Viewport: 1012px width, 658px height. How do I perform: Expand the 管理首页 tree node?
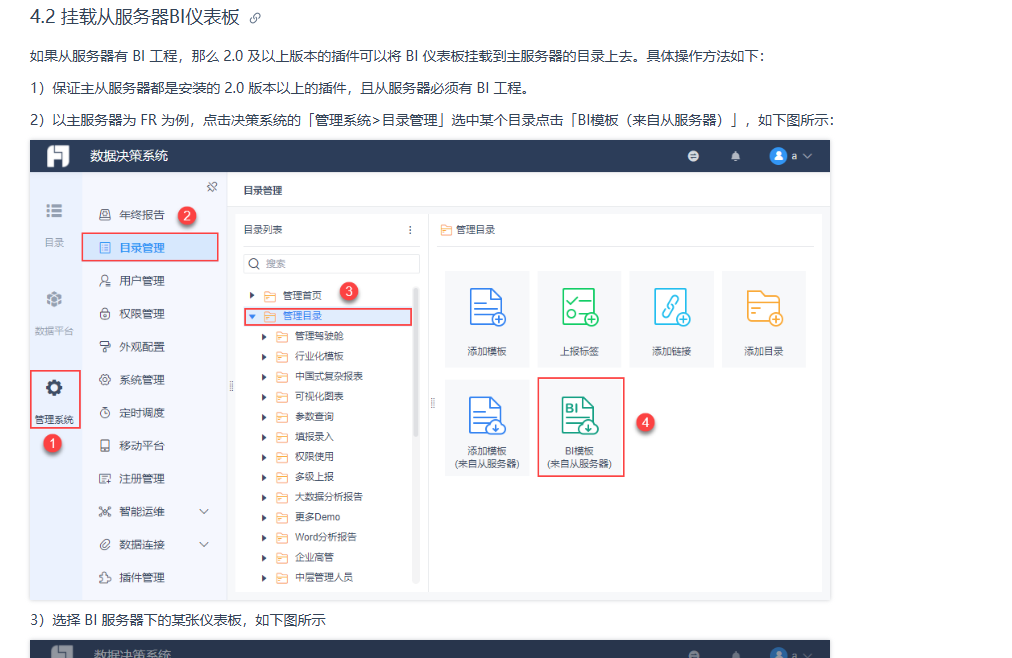point(252,295)
